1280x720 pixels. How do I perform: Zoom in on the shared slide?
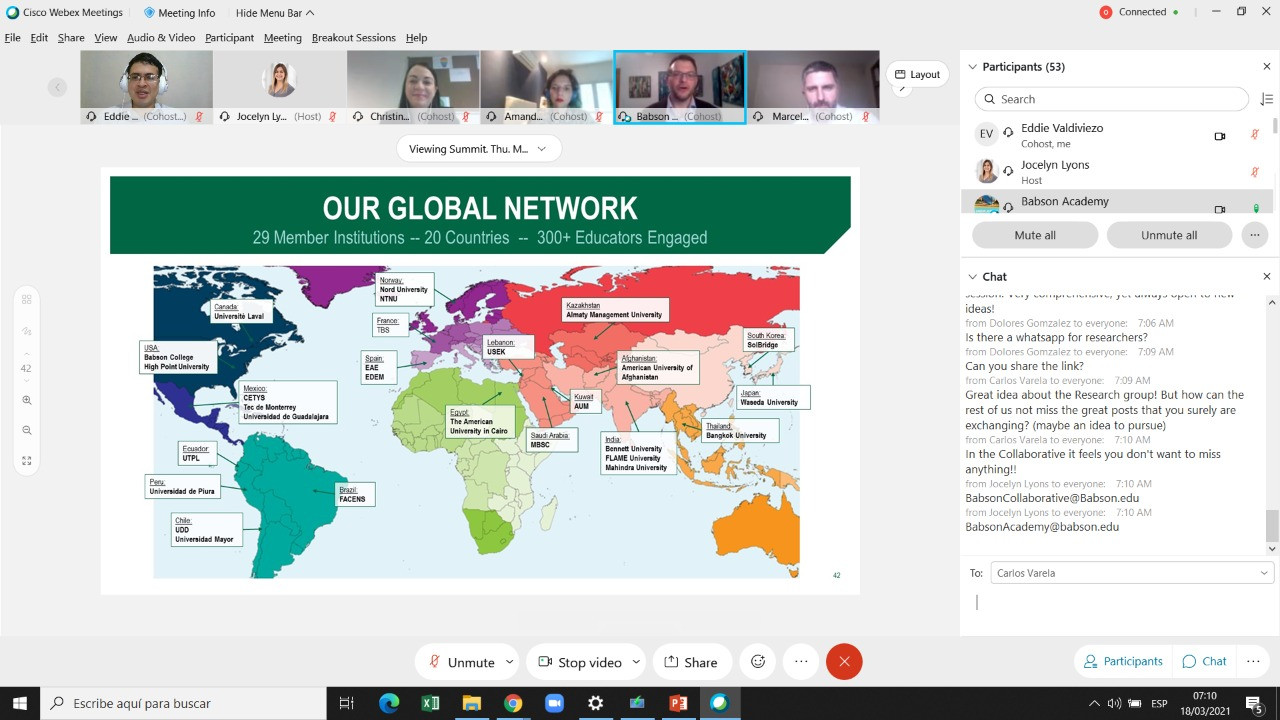pos(27,400)
